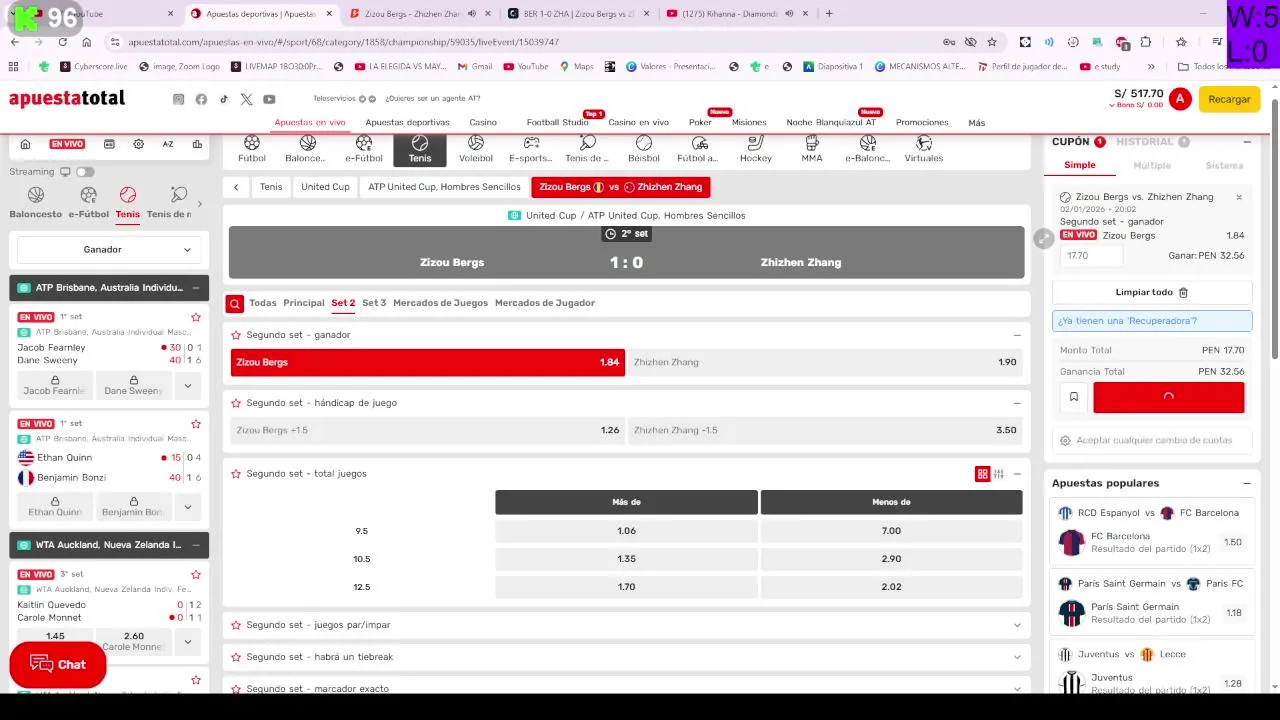Viewport: 1280px width, 720px height.
Task: Open the Promociones menu item
Action: 922,122
